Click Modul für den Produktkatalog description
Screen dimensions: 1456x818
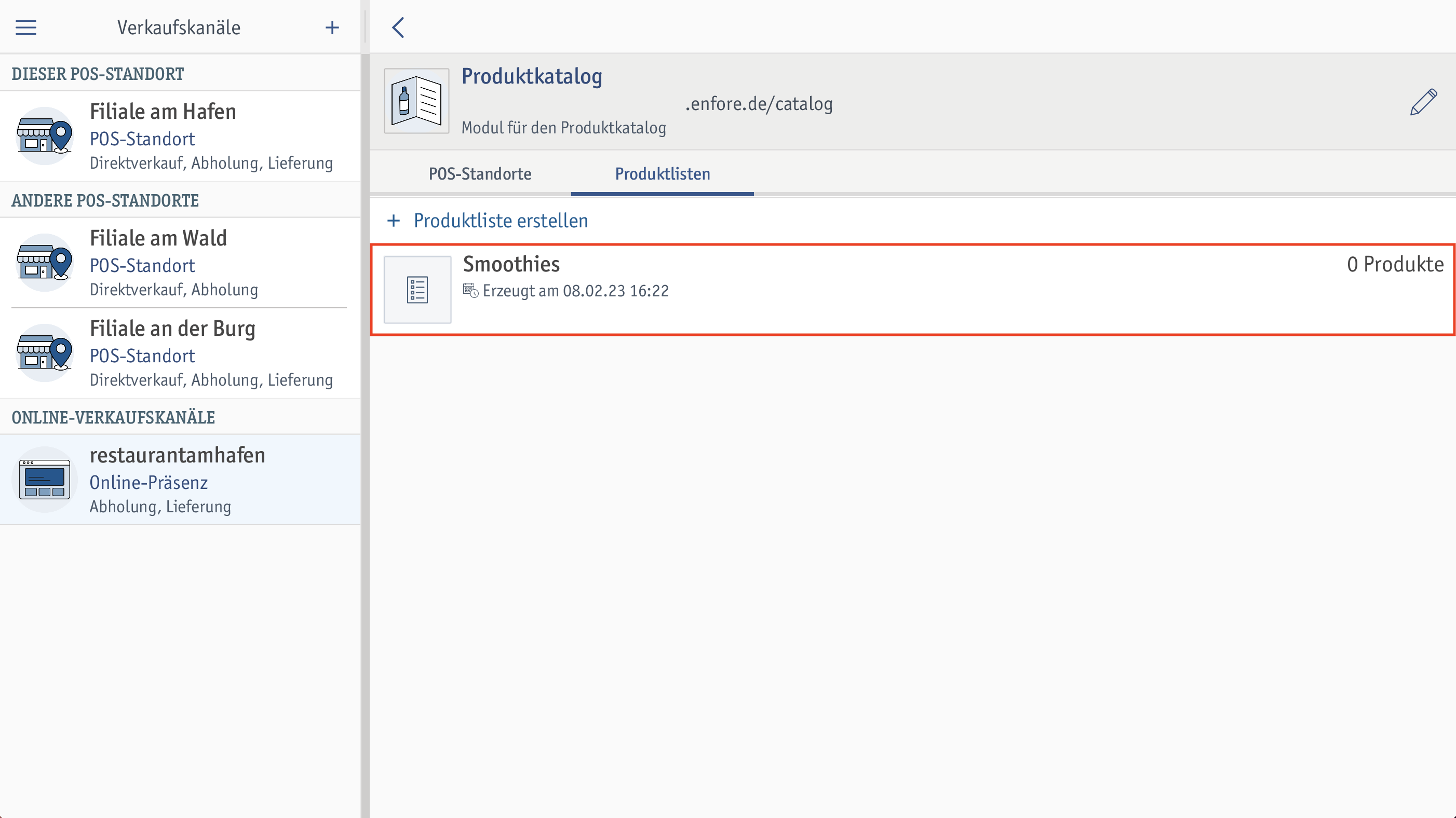tap(563, 128)
